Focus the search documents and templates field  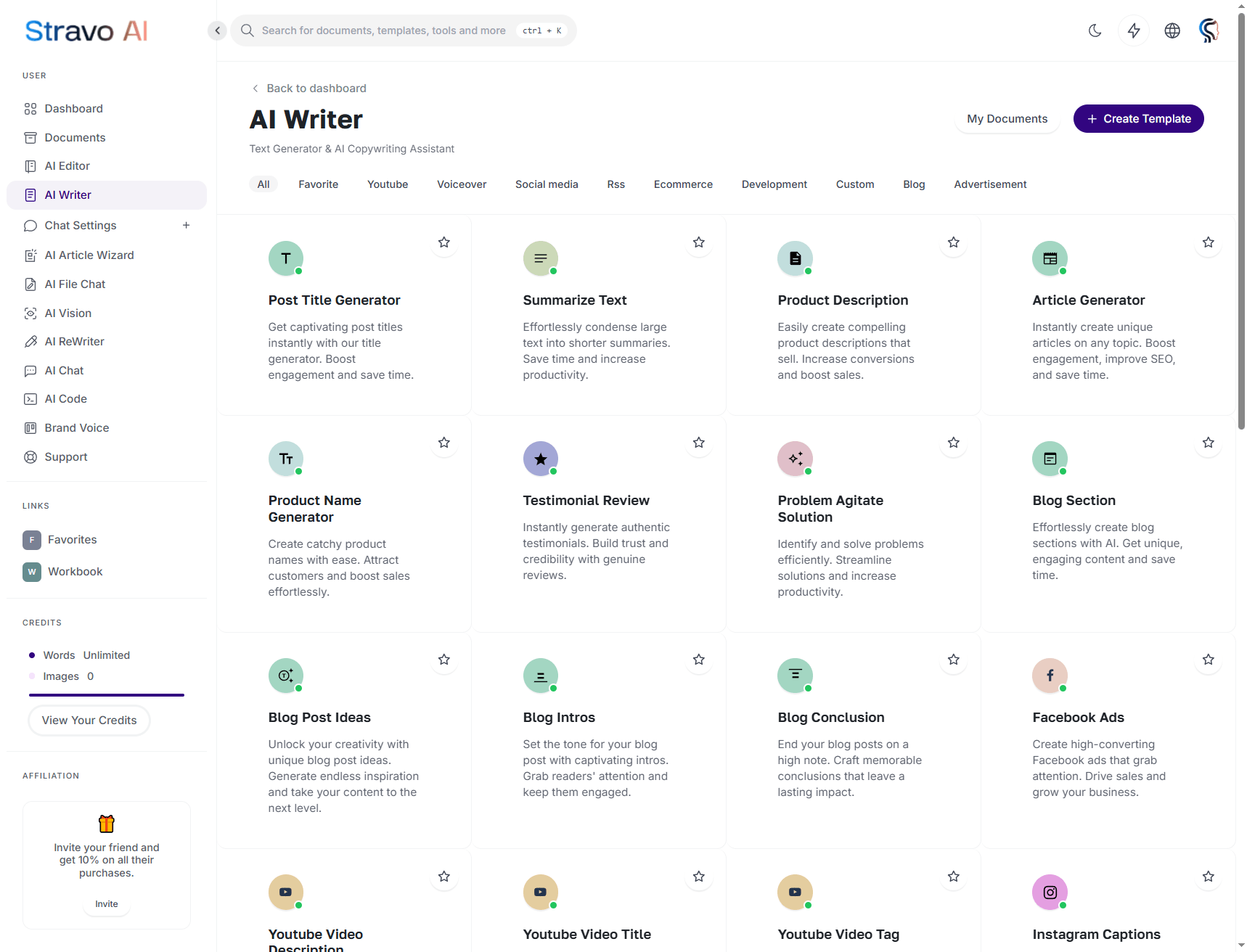pos(383,30)
